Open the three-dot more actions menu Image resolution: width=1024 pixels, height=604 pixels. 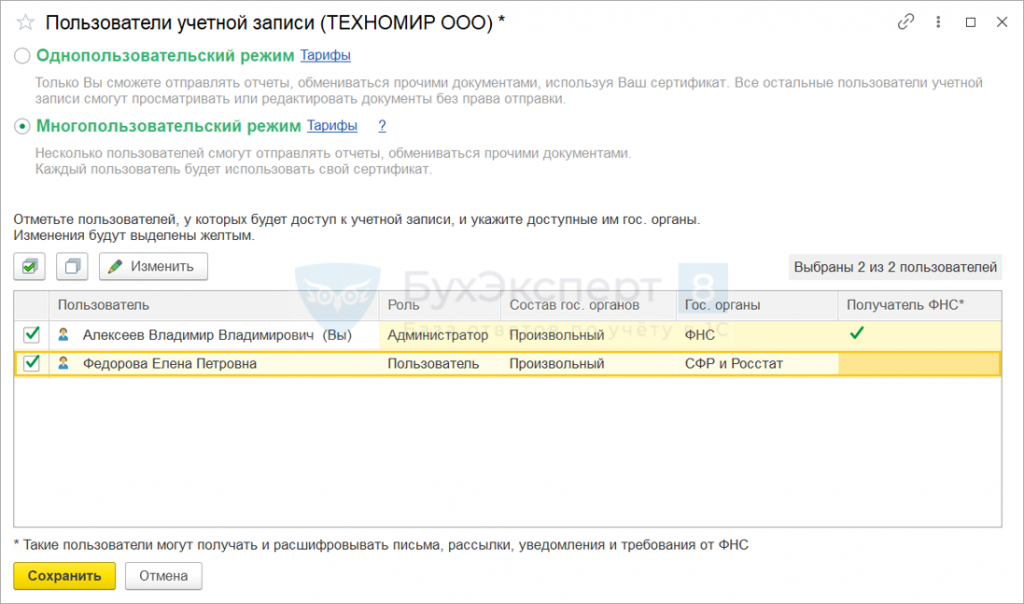click(938, 22)
